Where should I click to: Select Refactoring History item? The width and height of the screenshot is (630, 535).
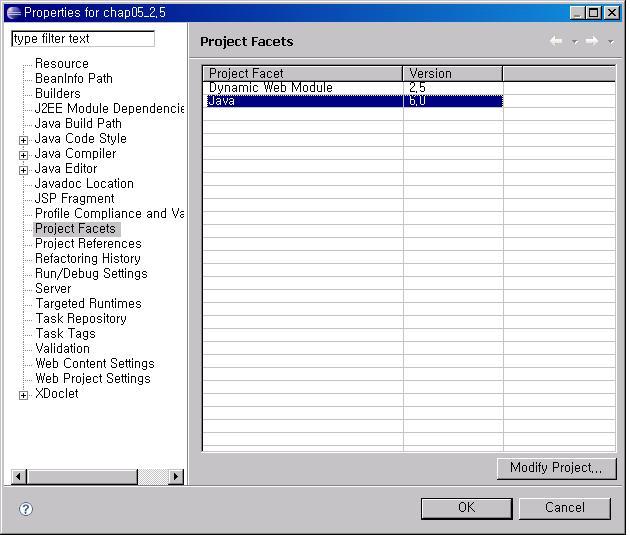(x=88, y=258)
